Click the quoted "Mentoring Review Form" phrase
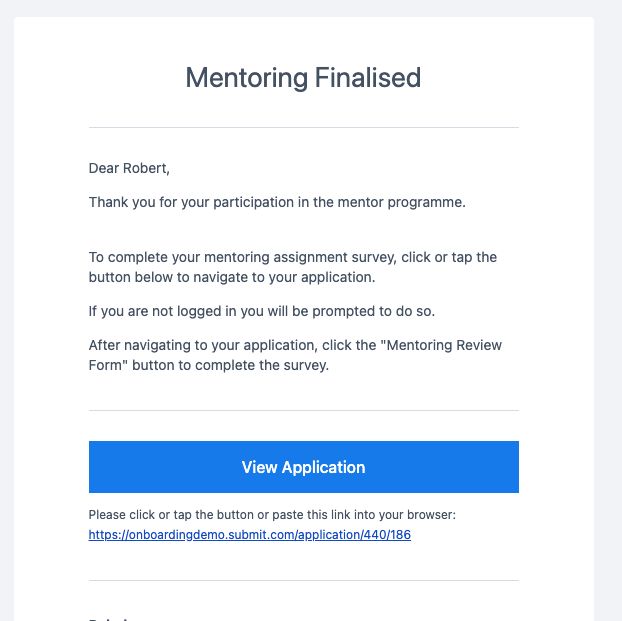 pos(295,355)
